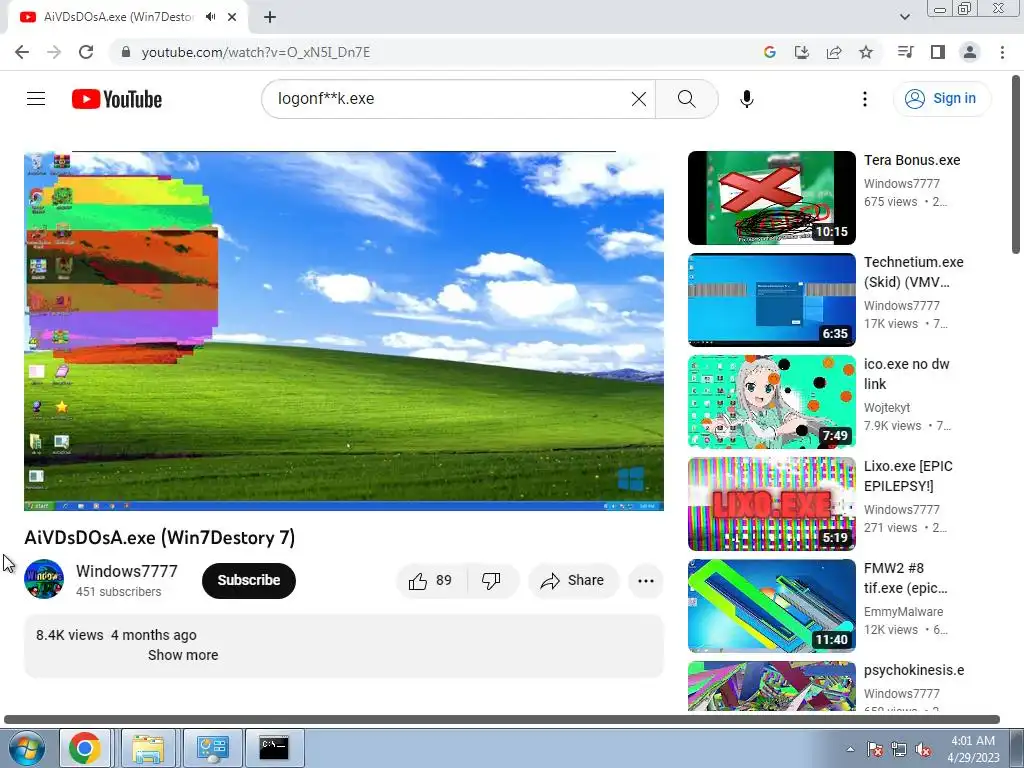Open Chrome's three-dot menu
This screenshot has width=1024, height=768.
1002,52
